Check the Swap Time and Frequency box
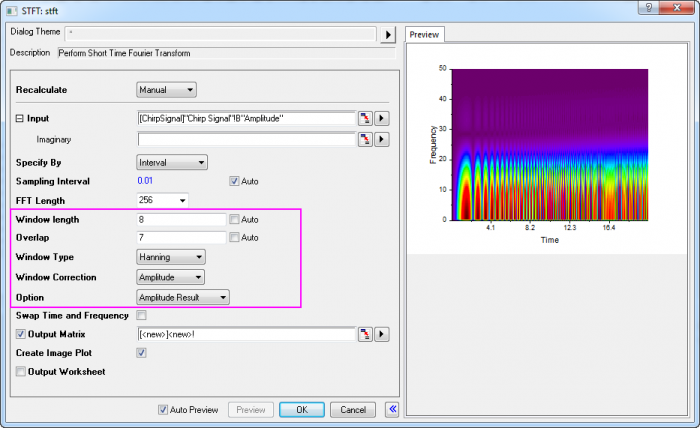 pyautogui.click(x=141, y=315)
